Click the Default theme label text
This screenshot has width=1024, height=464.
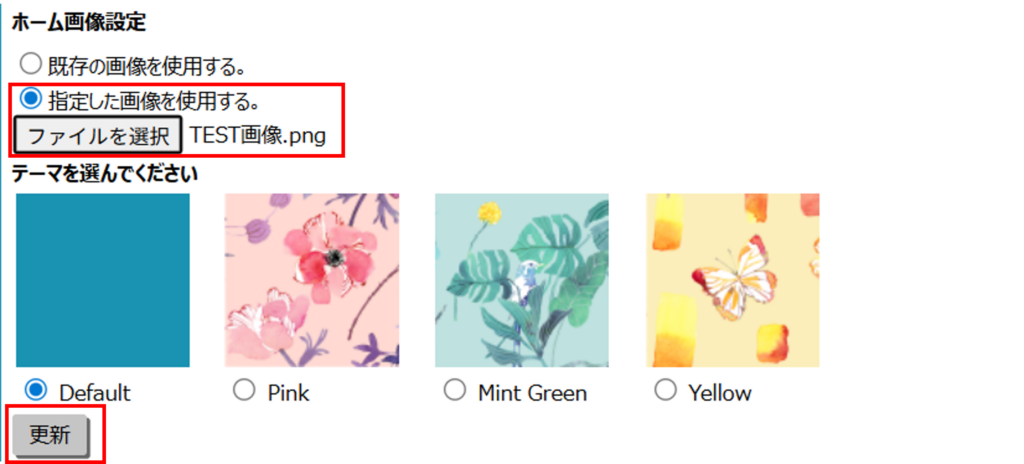pyautogui.click(x=95, y=392)
